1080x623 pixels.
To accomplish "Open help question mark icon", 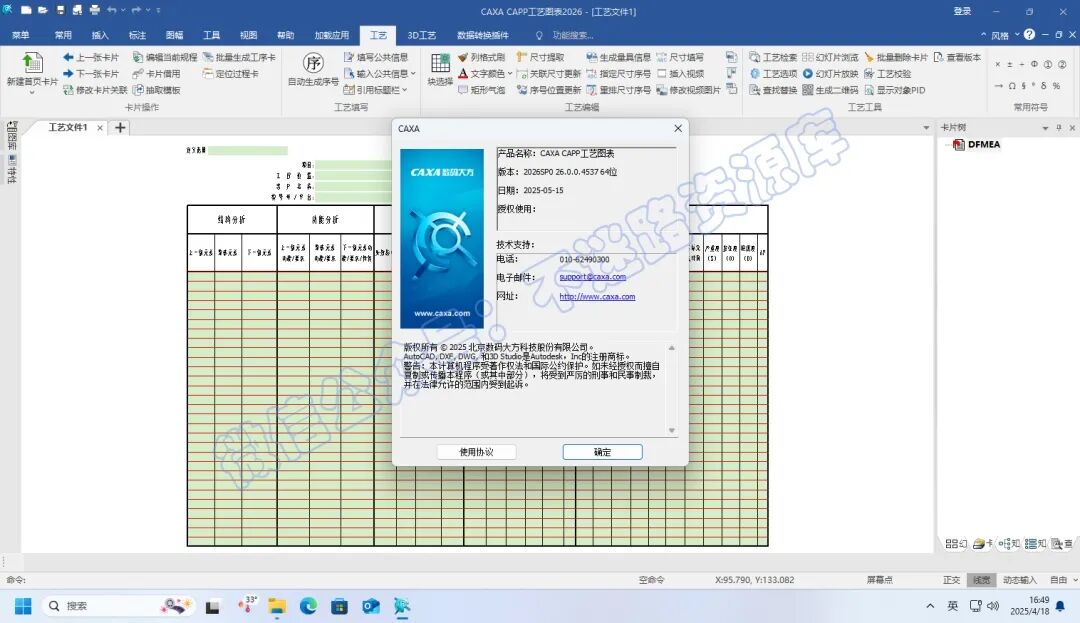I will [x=1029, y=34].
